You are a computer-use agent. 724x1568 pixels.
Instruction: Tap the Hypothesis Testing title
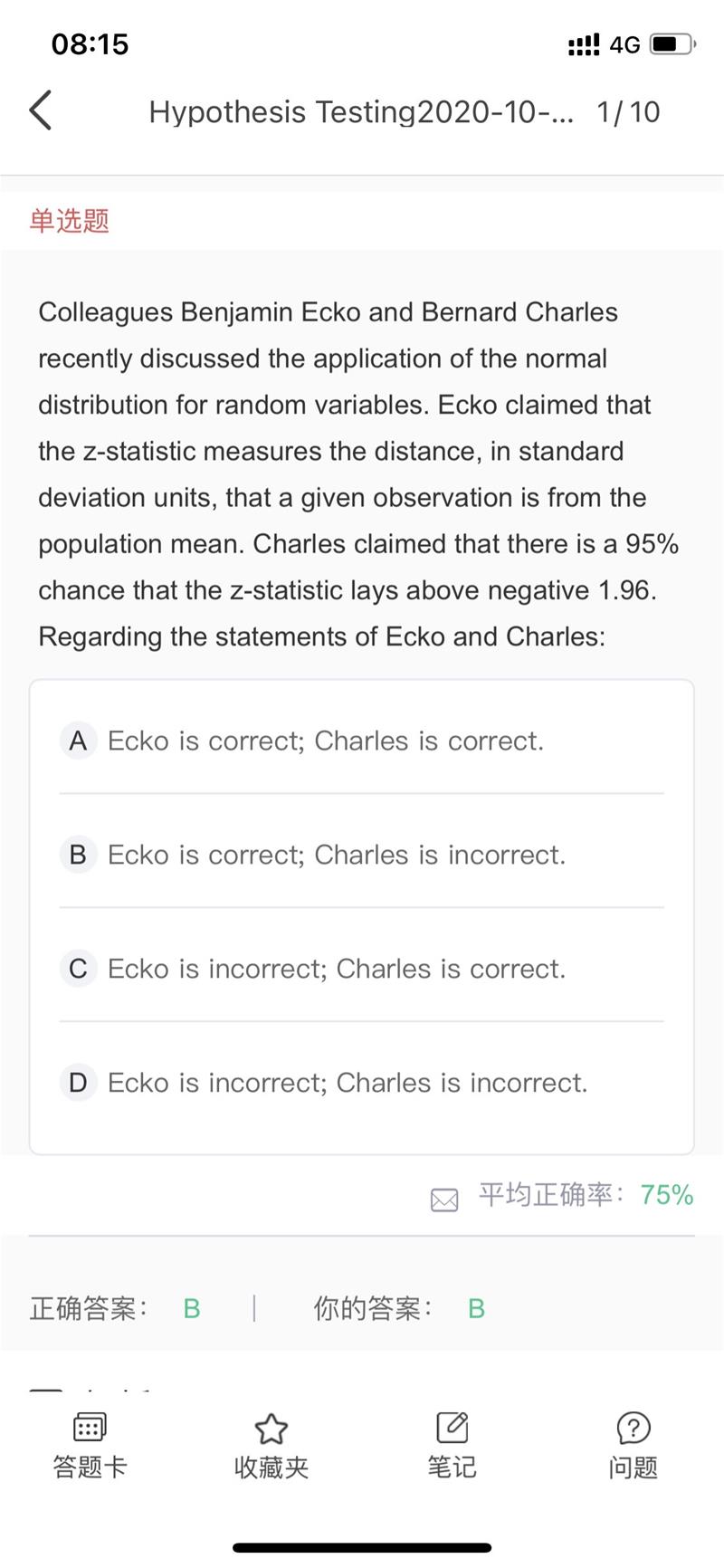click(360, 112)
